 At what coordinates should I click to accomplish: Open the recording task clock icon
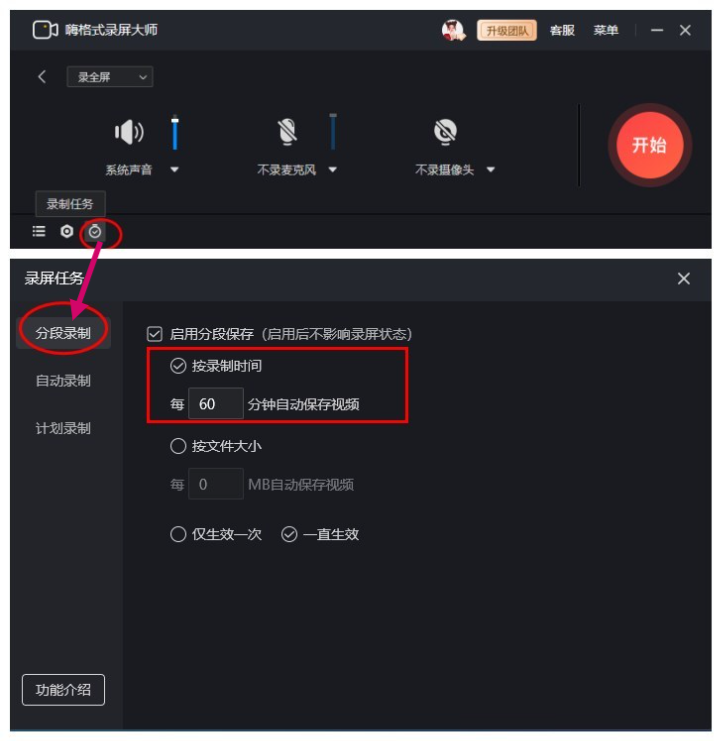[95, 231]
